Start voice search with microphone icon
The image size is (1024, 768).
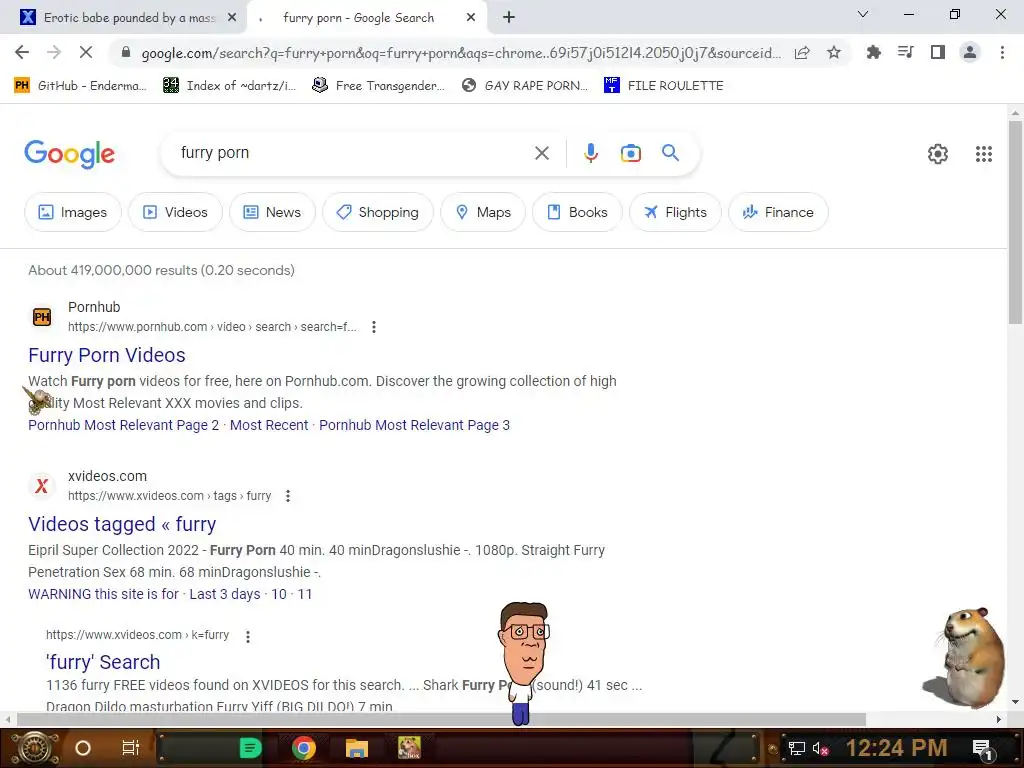591,153
